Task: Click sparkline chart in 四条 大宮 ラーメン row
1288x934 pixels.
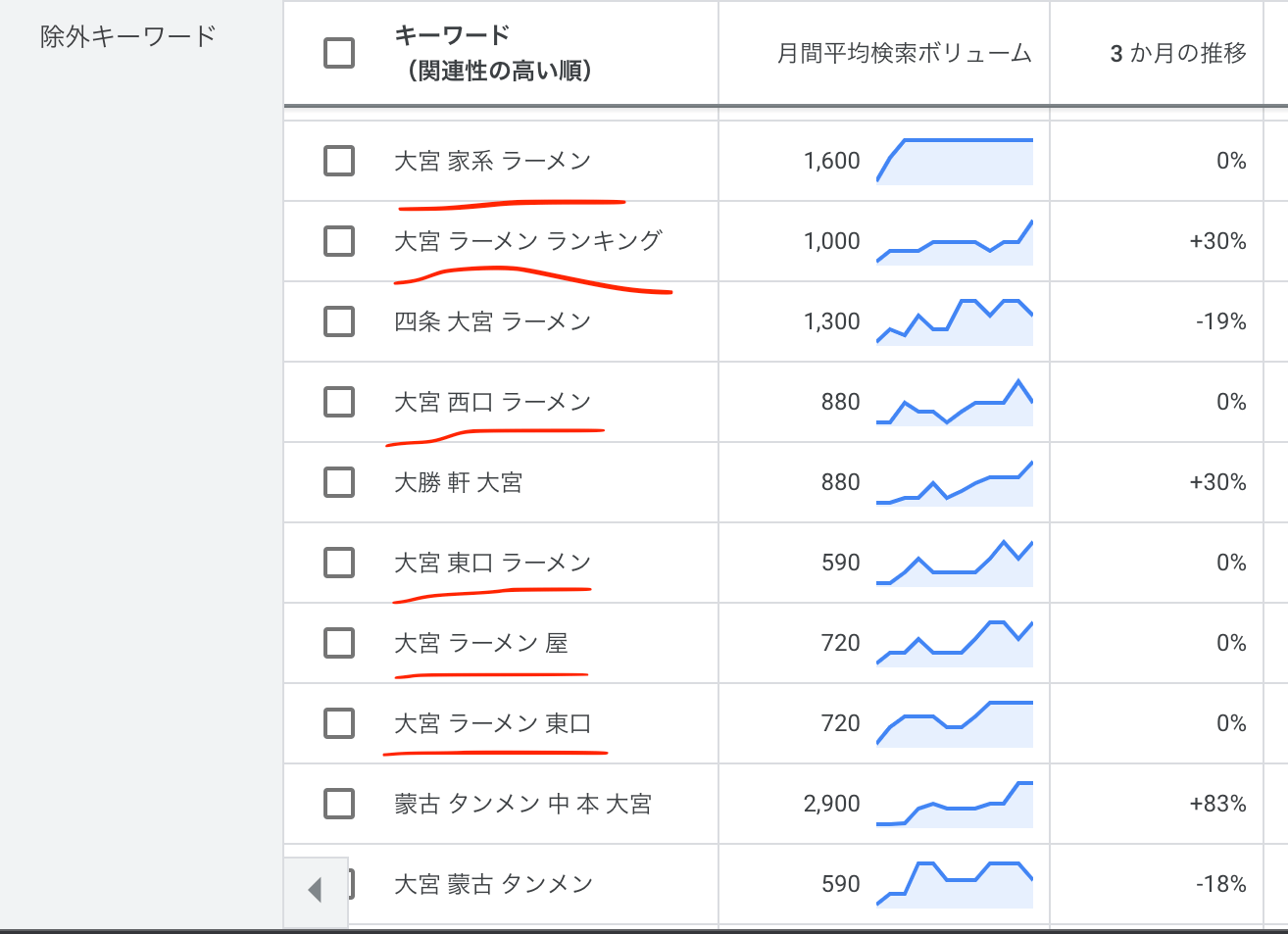Action: coord(955,321)
